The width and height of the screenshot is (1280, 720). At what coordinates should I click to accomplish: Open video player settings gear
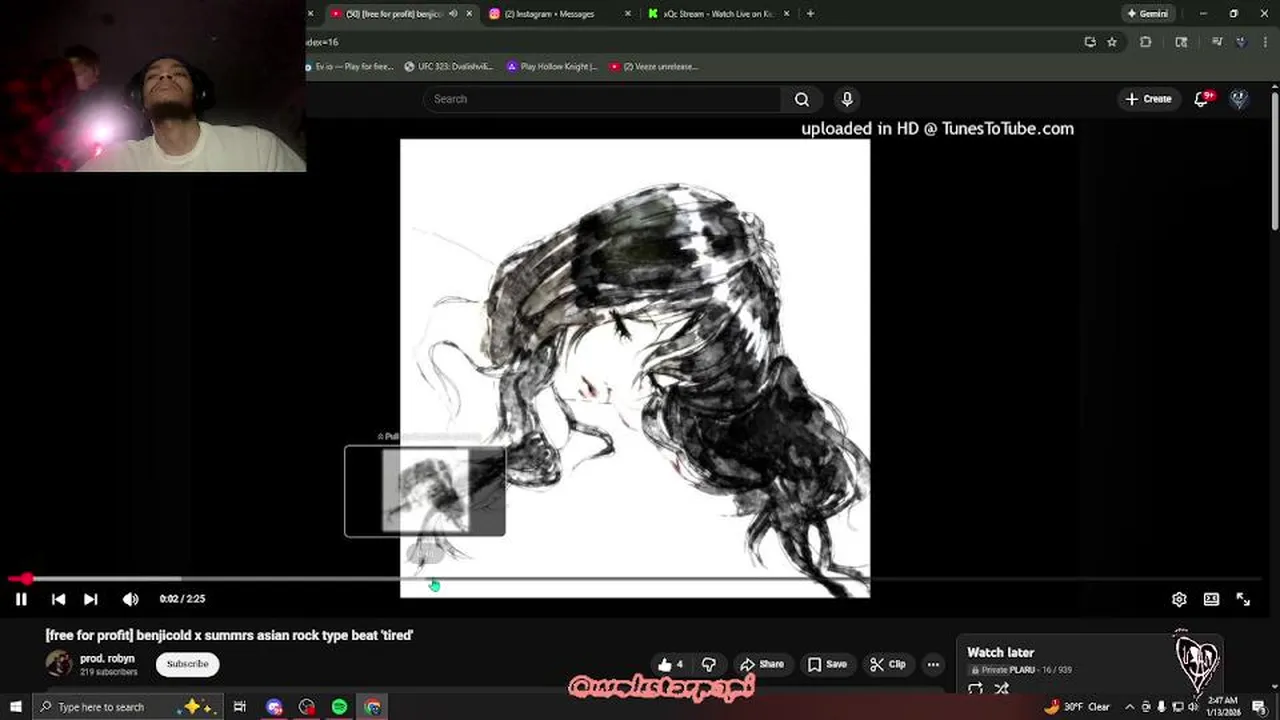tap(1179, 599)
